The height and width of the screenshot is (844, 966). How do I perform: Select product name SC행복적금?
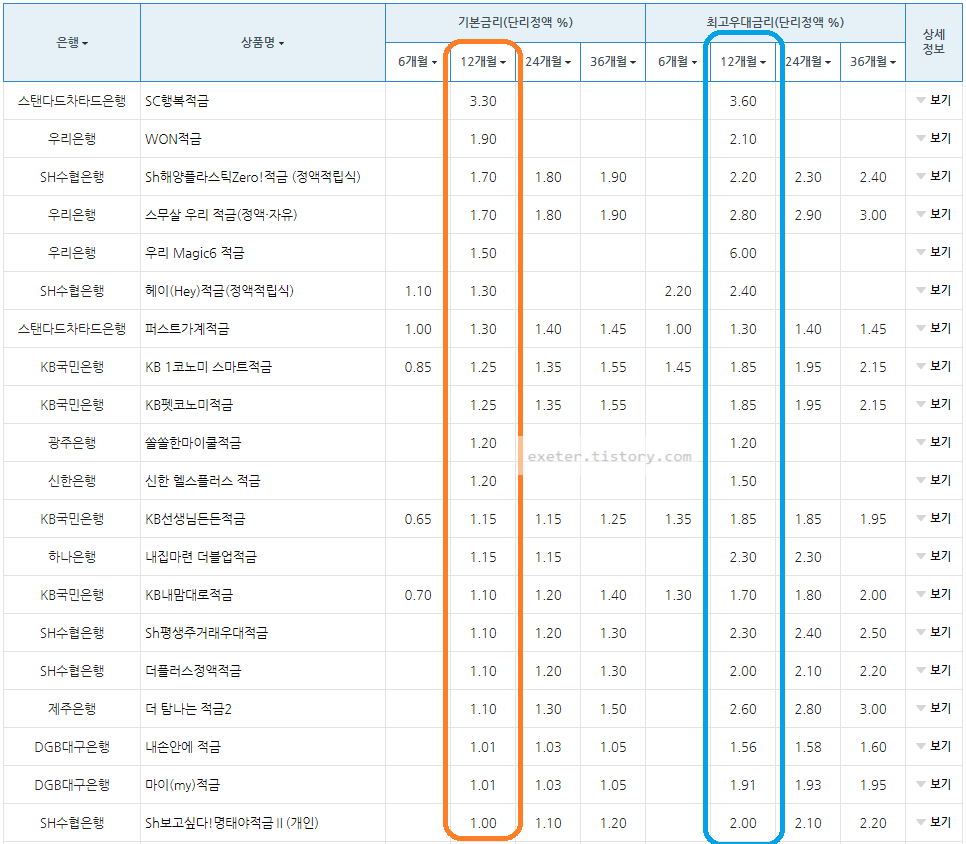tap(177, 101)
